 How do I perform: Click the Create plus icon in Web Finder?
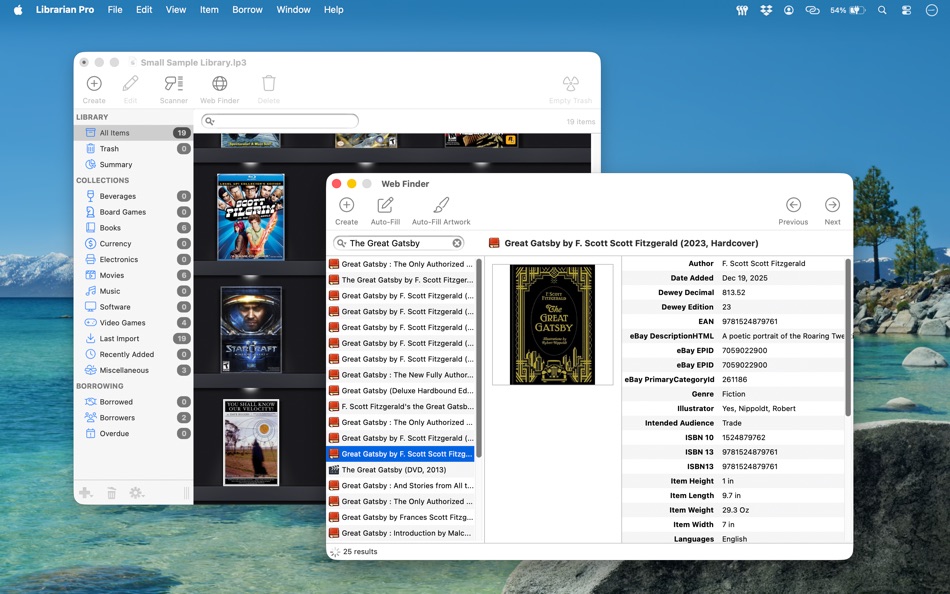tap(346, 206)
